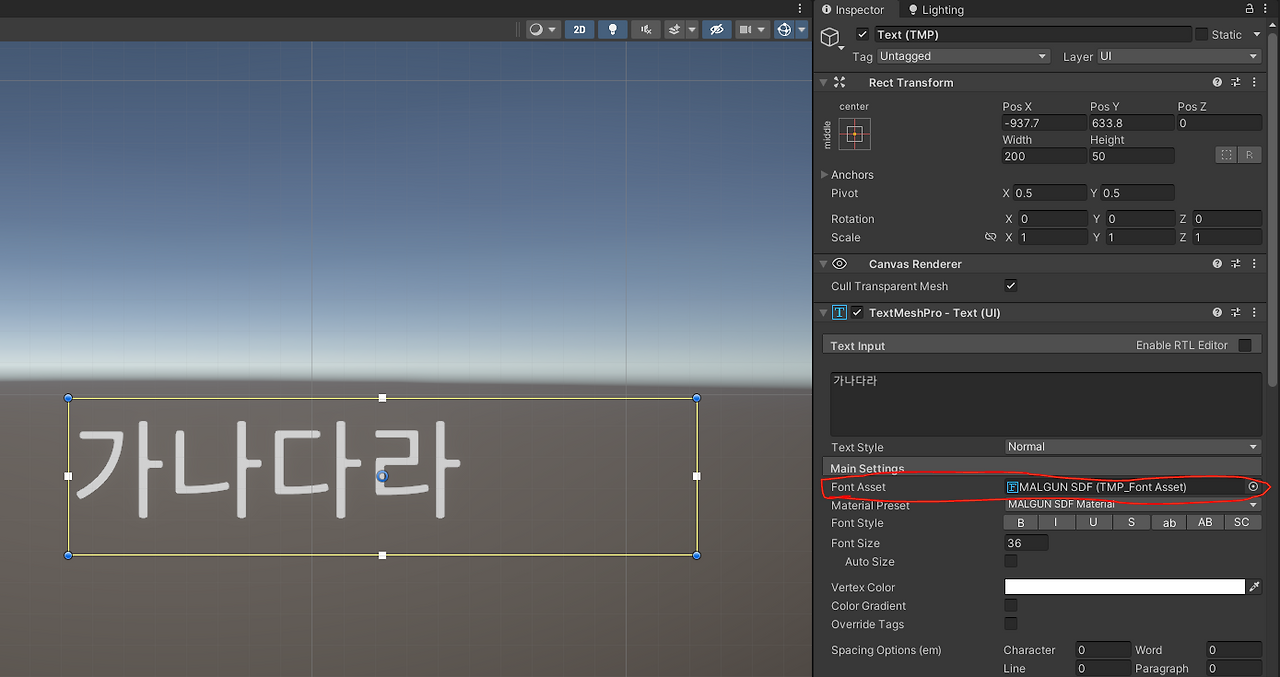The width and height of the screenshot is (1280, 677).
Task: Open the Text Style dropdown
Action: [1131, 447]
